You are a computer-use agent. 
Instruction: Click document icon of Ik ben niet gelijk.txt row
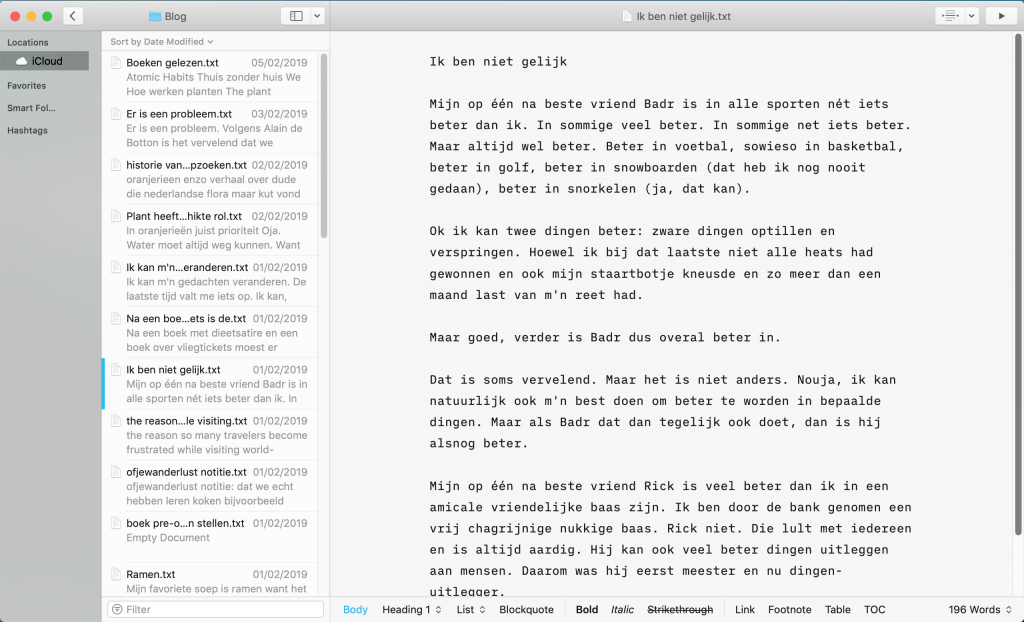pos(116,369)
